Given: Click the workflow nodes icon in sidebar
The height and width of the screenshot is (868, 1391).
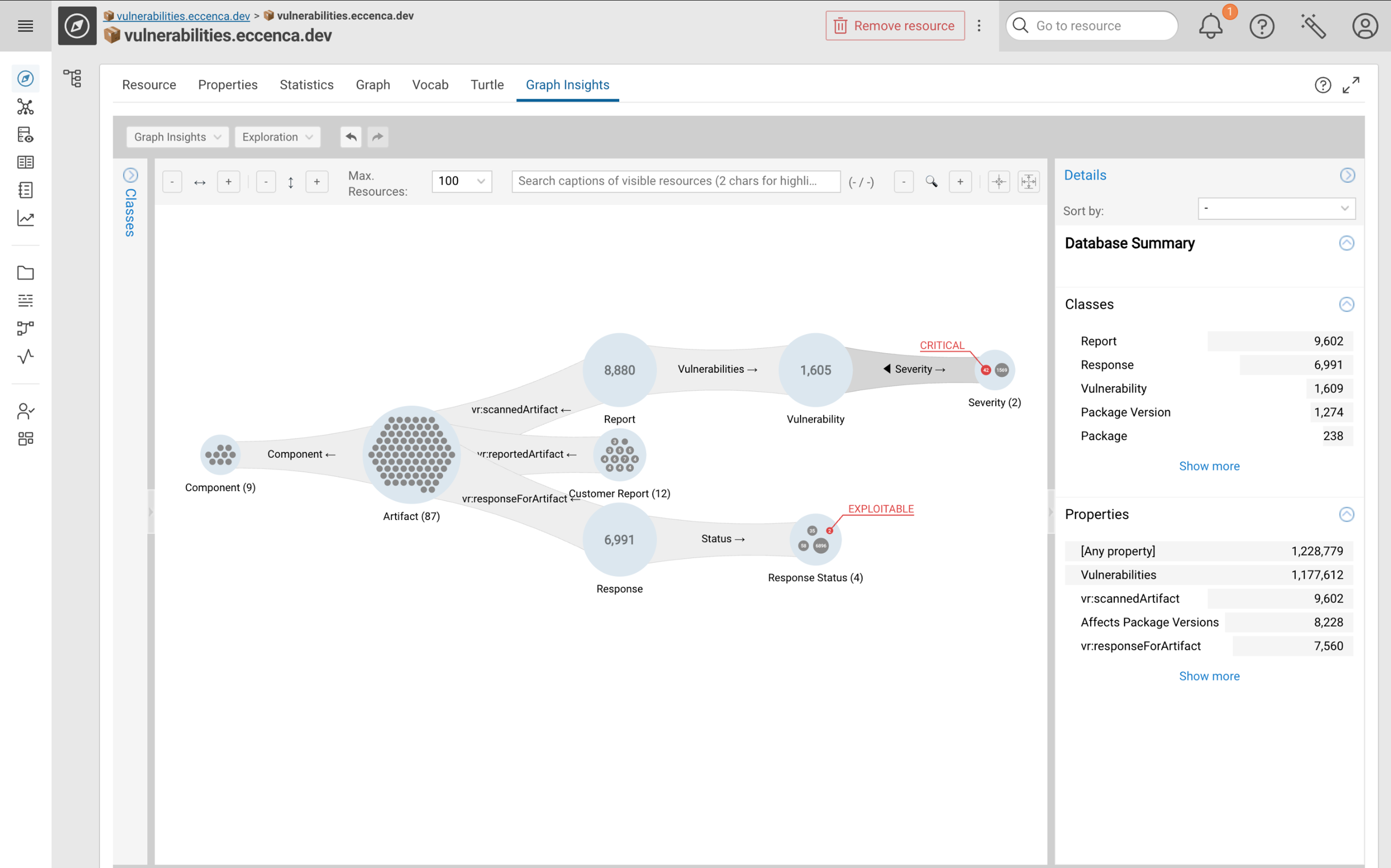Looking at the screenshot, I should pyautogui.click(x=25, y=328).
